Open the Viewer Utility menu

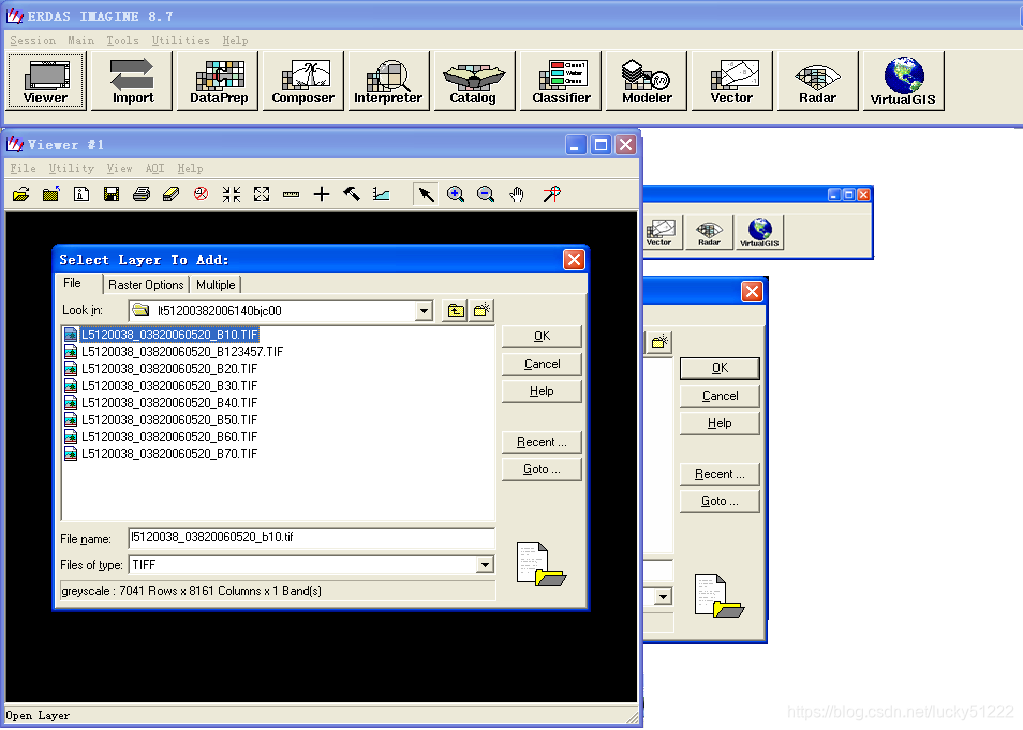coord(71,168)
